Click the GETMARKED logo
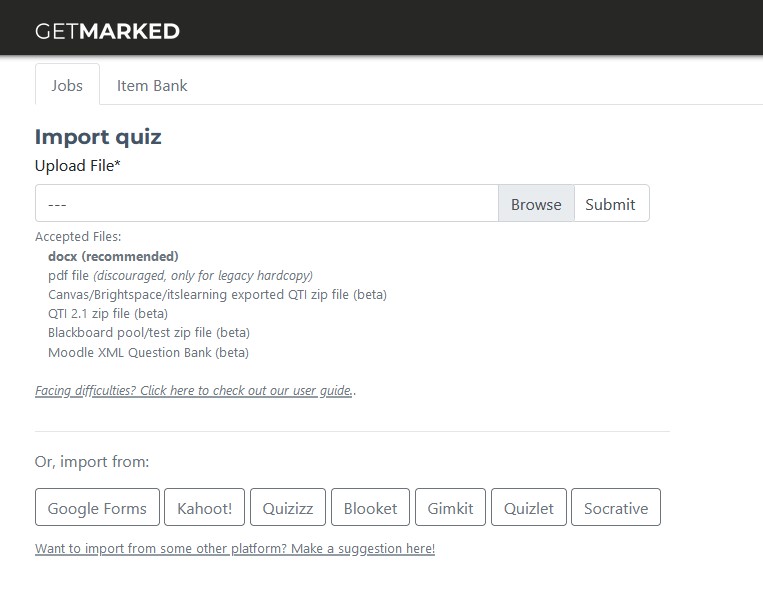The height and width of the screenshot is (600, 763). 107,32
